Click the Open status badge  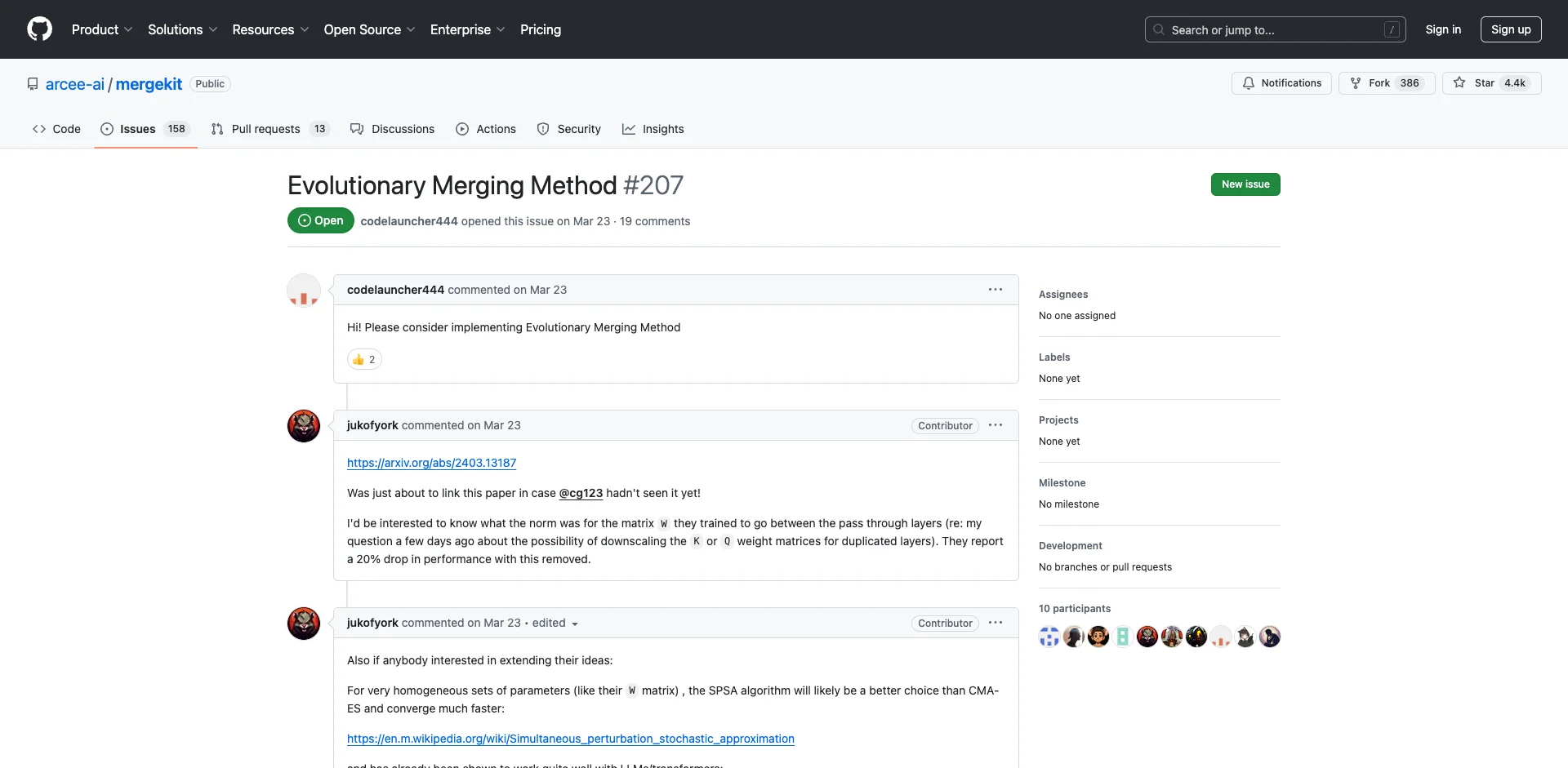(321, 220)
